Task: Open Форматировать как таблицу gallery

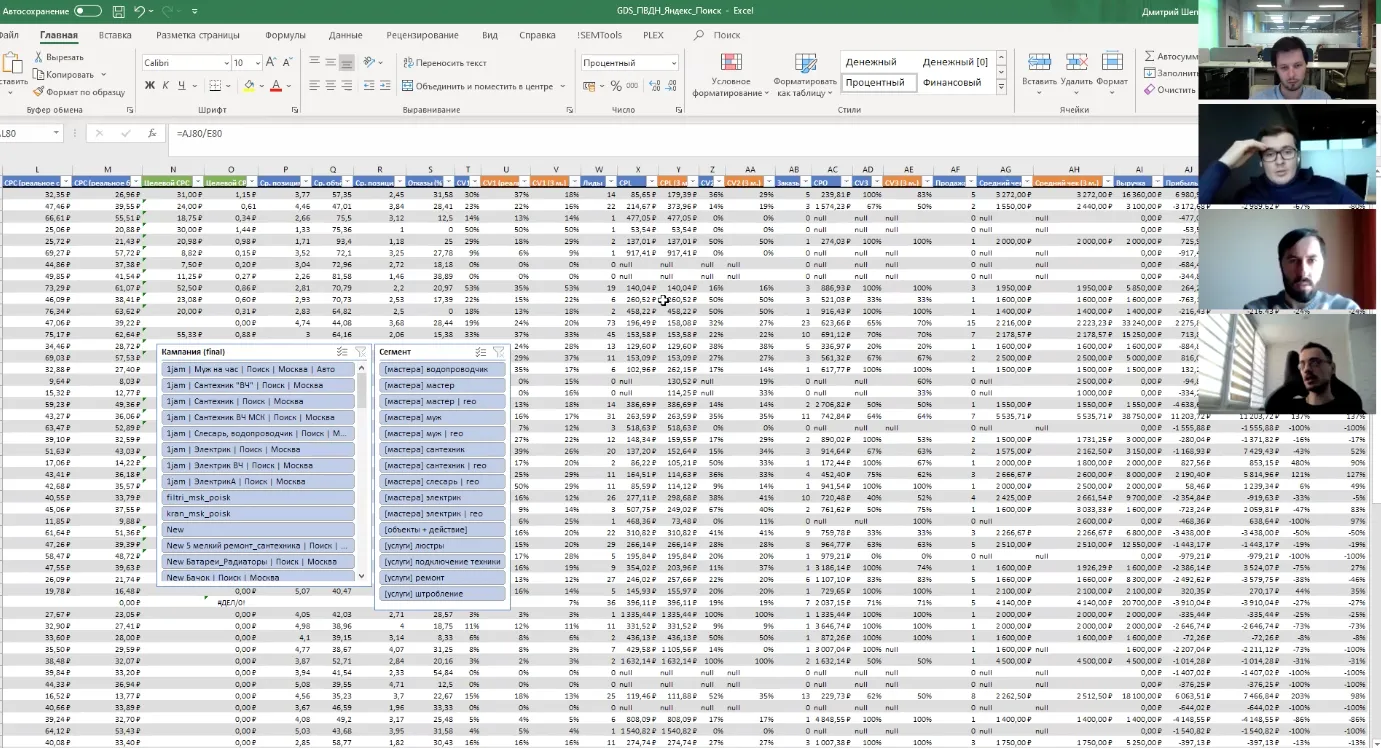Action: [x=805, y=75]
